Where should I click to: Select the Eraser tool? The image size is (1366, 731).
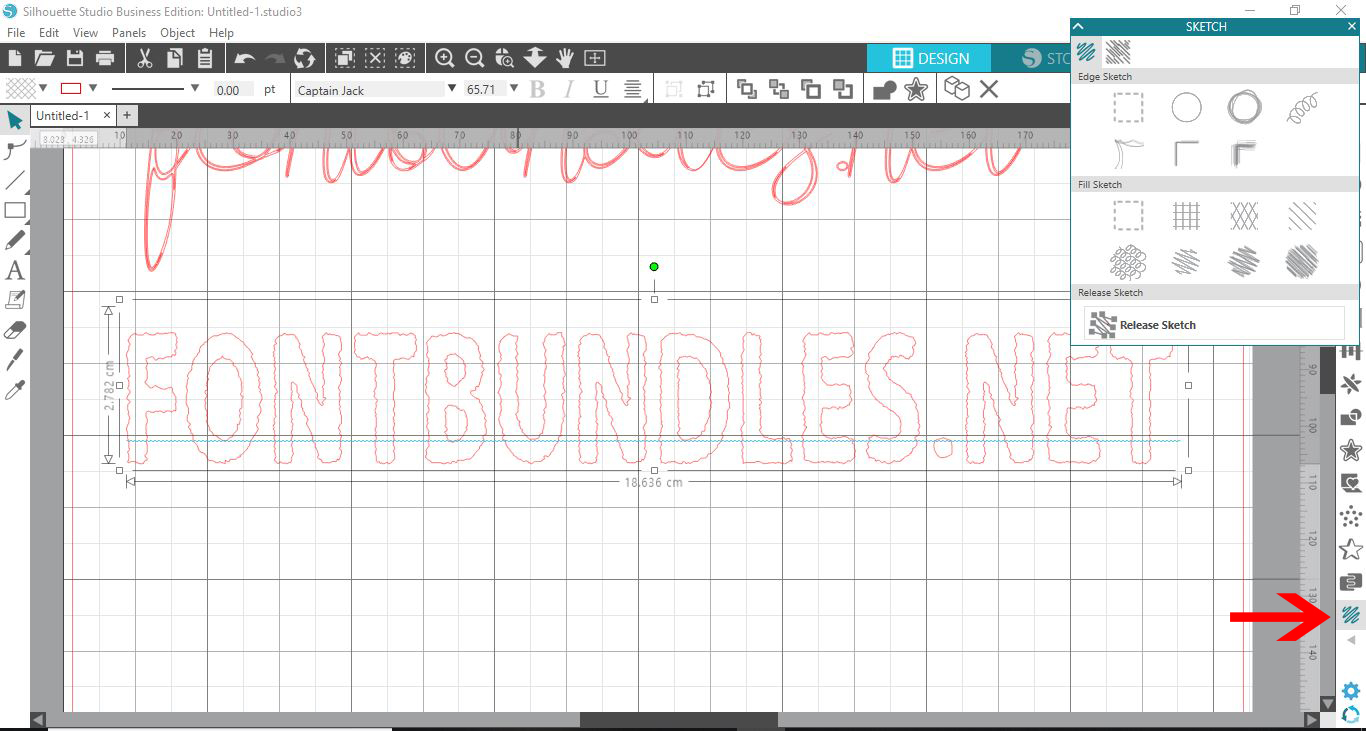(x=15, y=330)
